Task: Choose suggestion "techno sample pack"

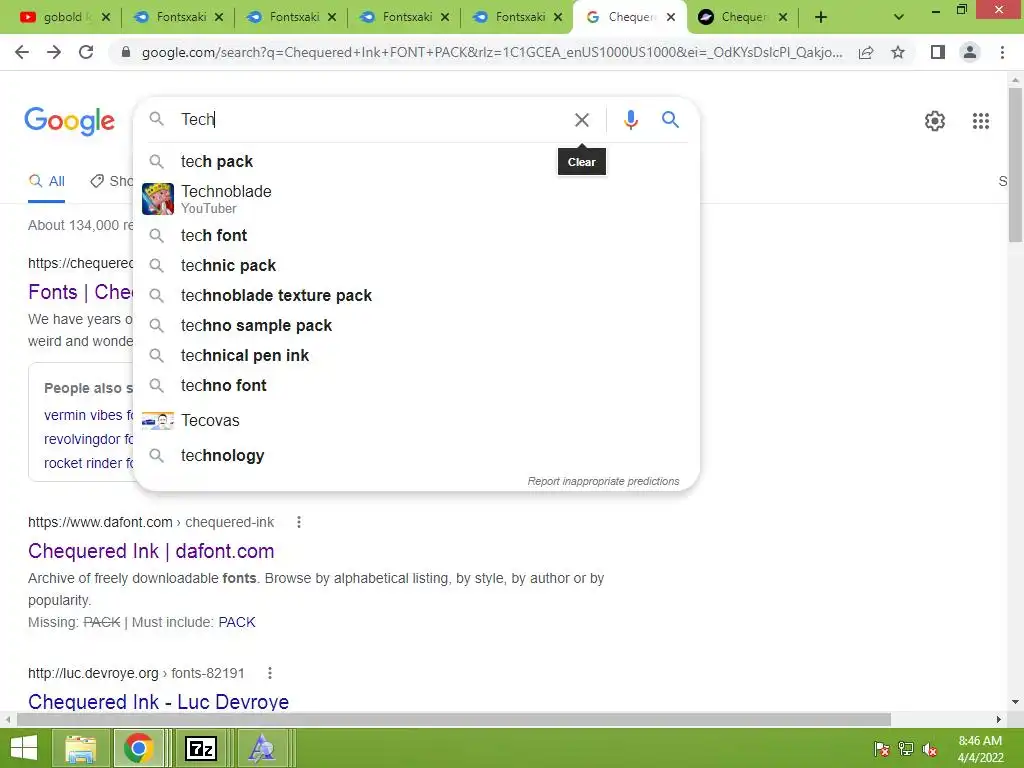Action: (x=416, y=325)
